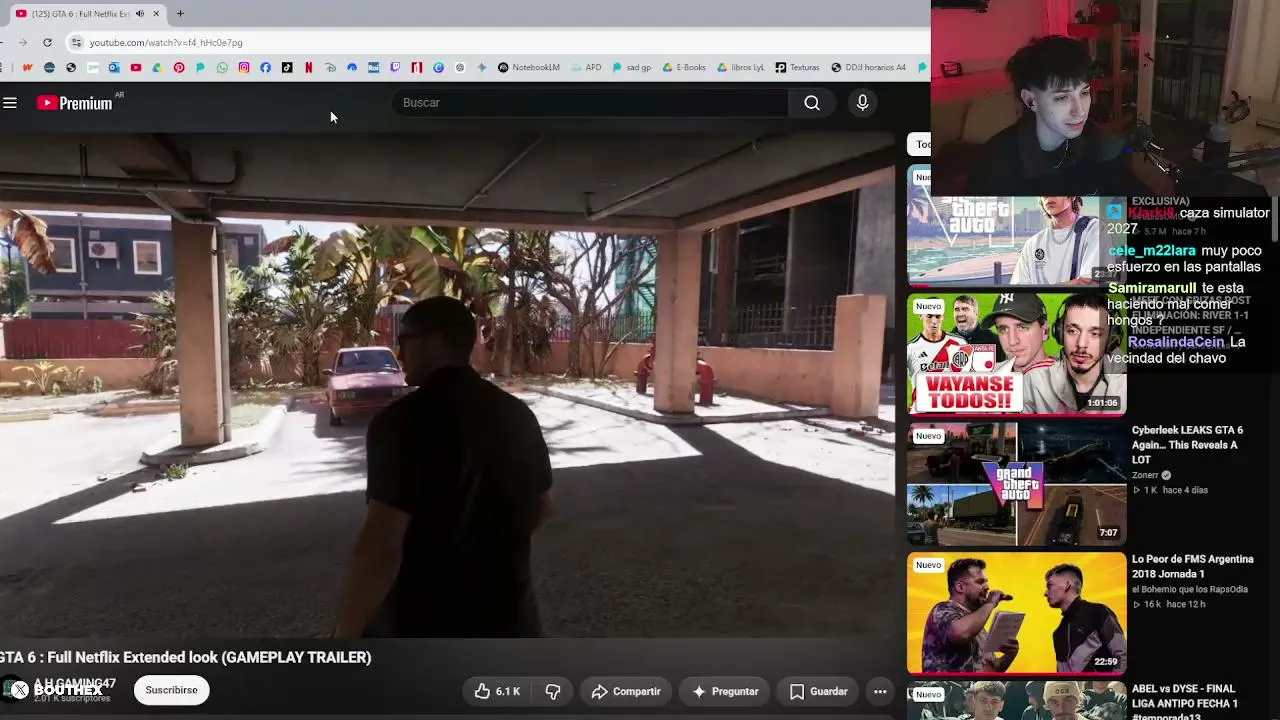
Task: Focus the Buscar search field
Action: [592, 102]
